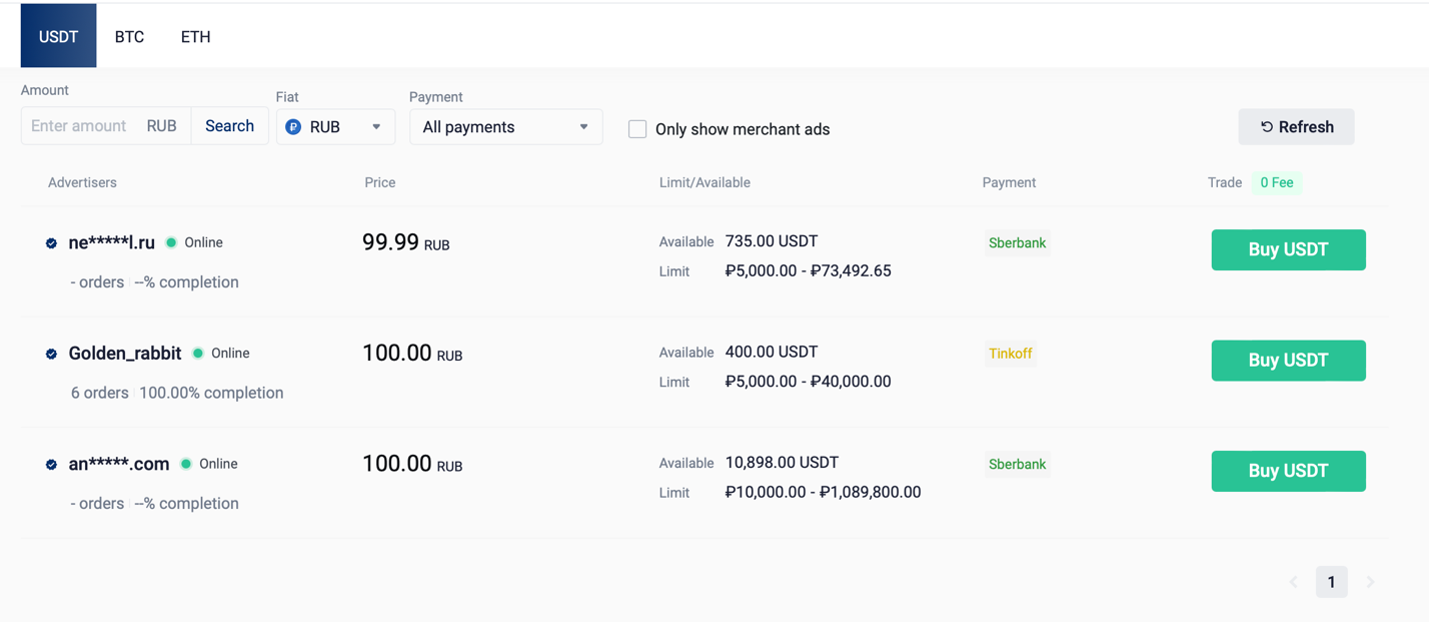Image resolution: width=1430 pixels, height=626 pixels.
Task: Switch to the BTC tab
Action: click(129, 37)
